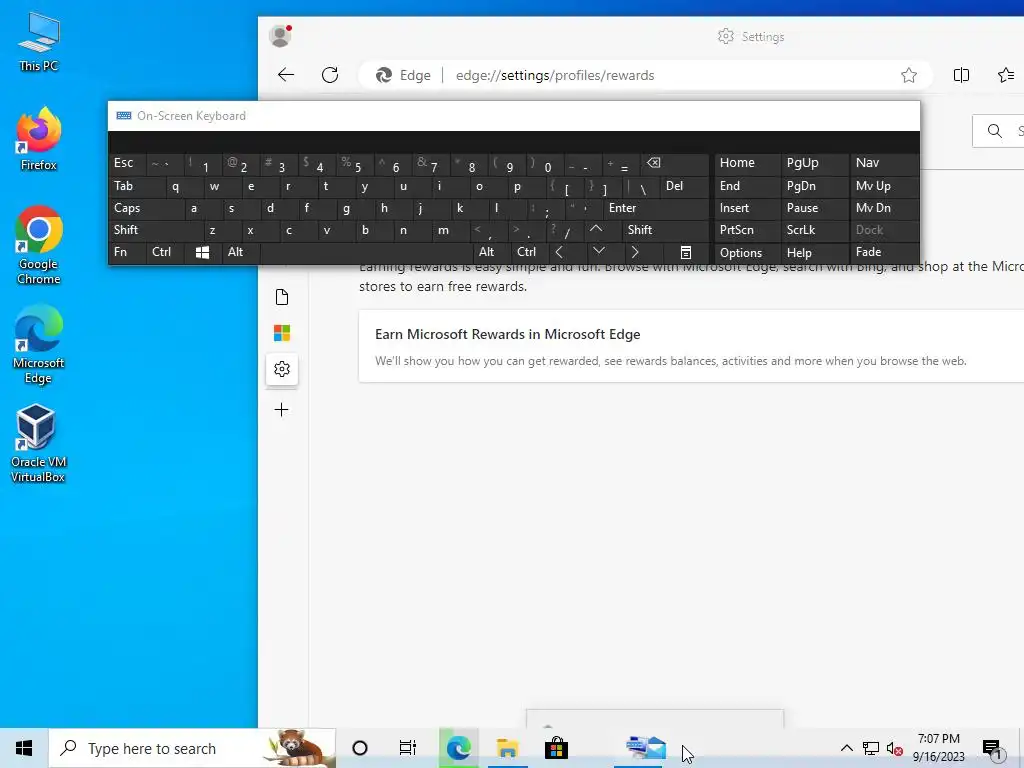Toggle the right Alt key on keyboard

(491, 252)
